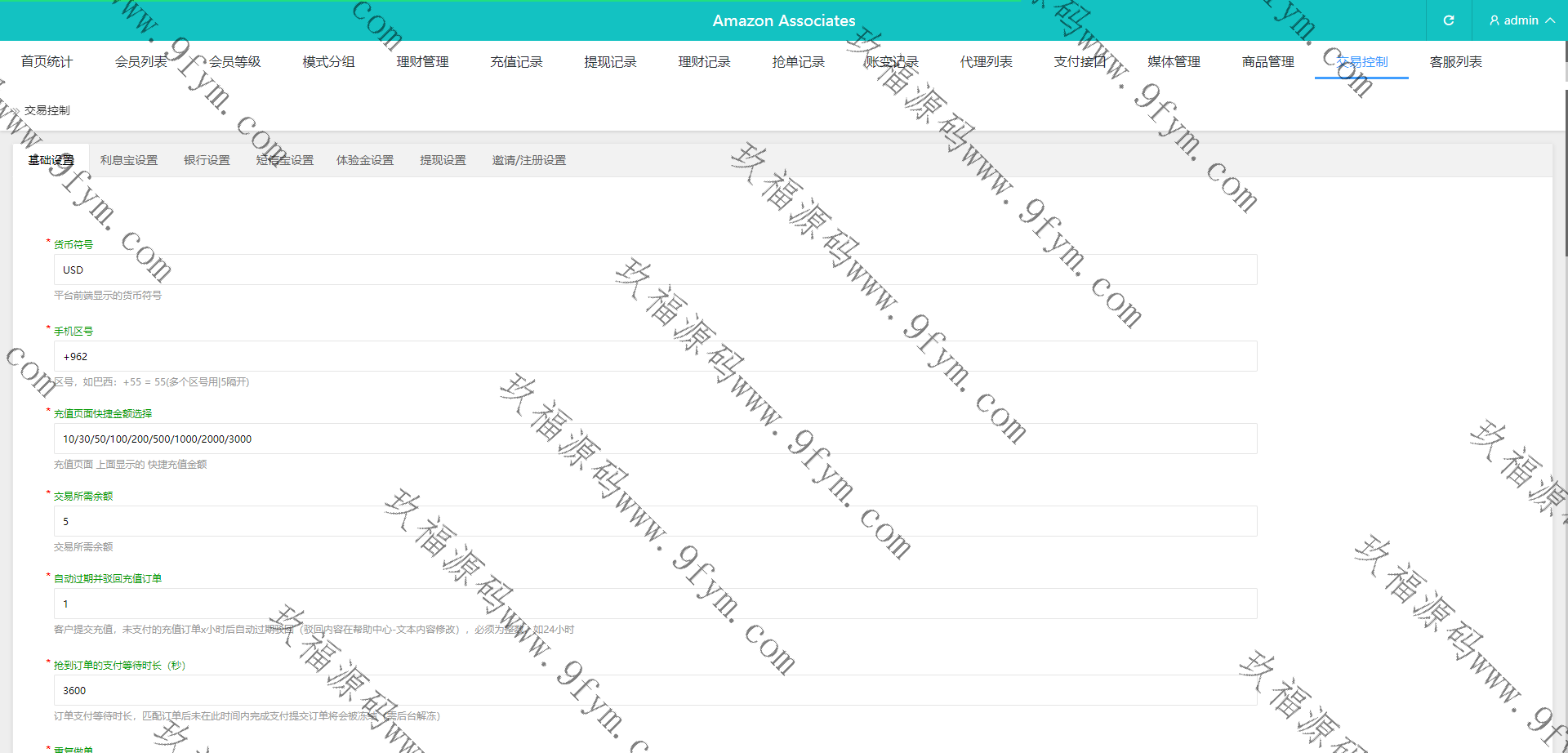Show the 邀请/注册设置 tab
The height and width of the screenshot is (753, 1568).
pos(528,161)
